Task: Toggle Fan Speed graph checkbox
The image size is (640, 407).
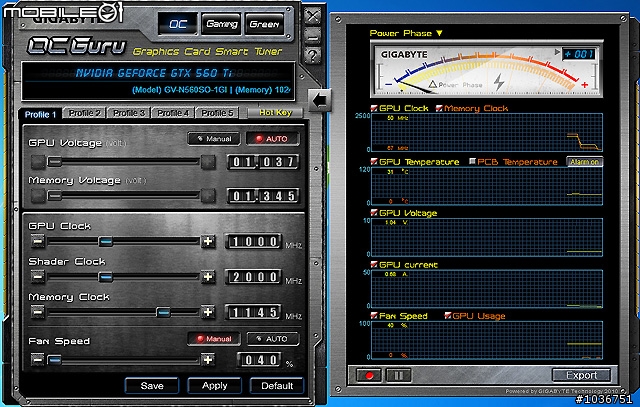Action: [374, 316]
